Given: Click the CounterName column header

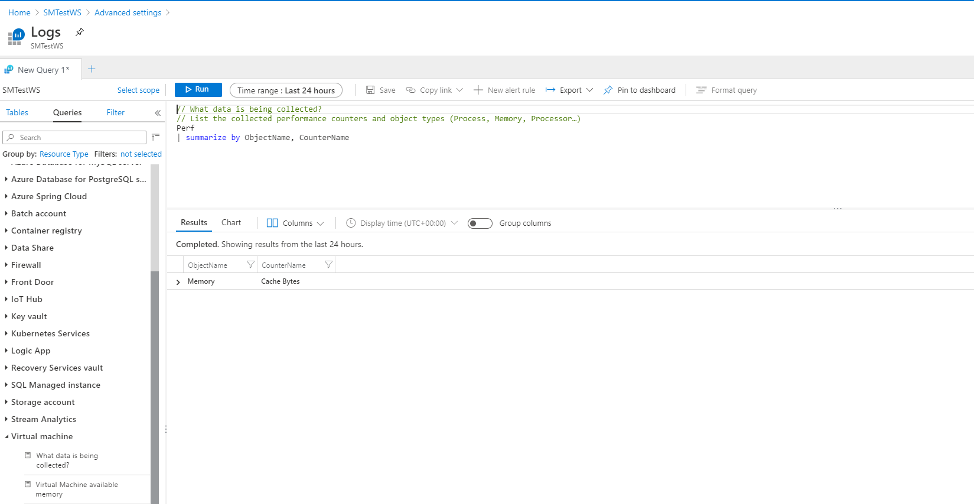Looking at the screenshot, I should click(x=283, y=265).
